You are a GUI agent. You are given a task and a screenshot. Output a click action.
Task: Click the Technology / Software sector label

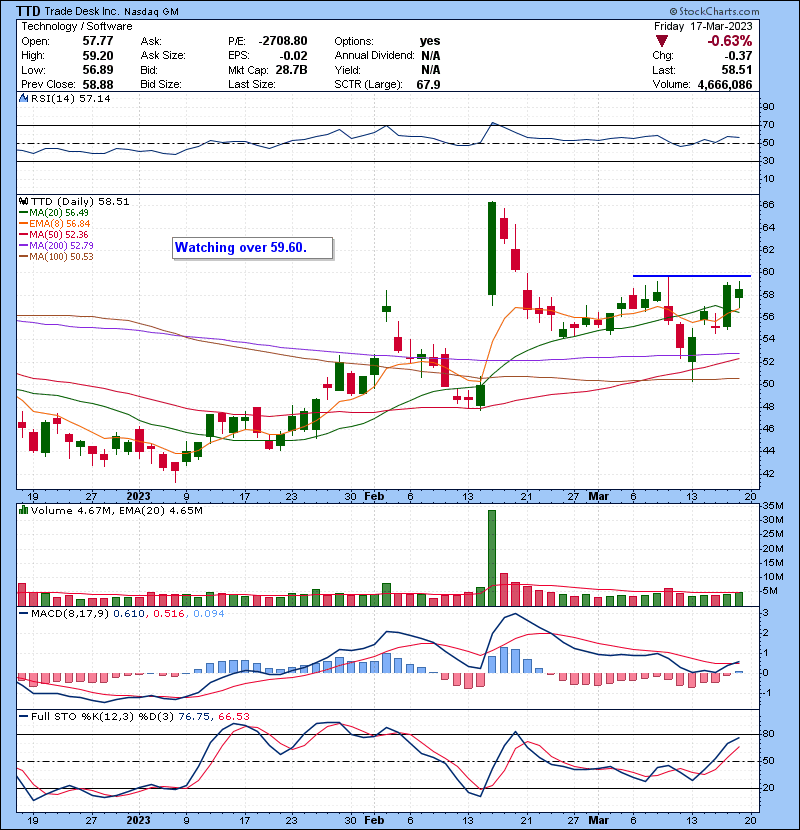point(77,26)
